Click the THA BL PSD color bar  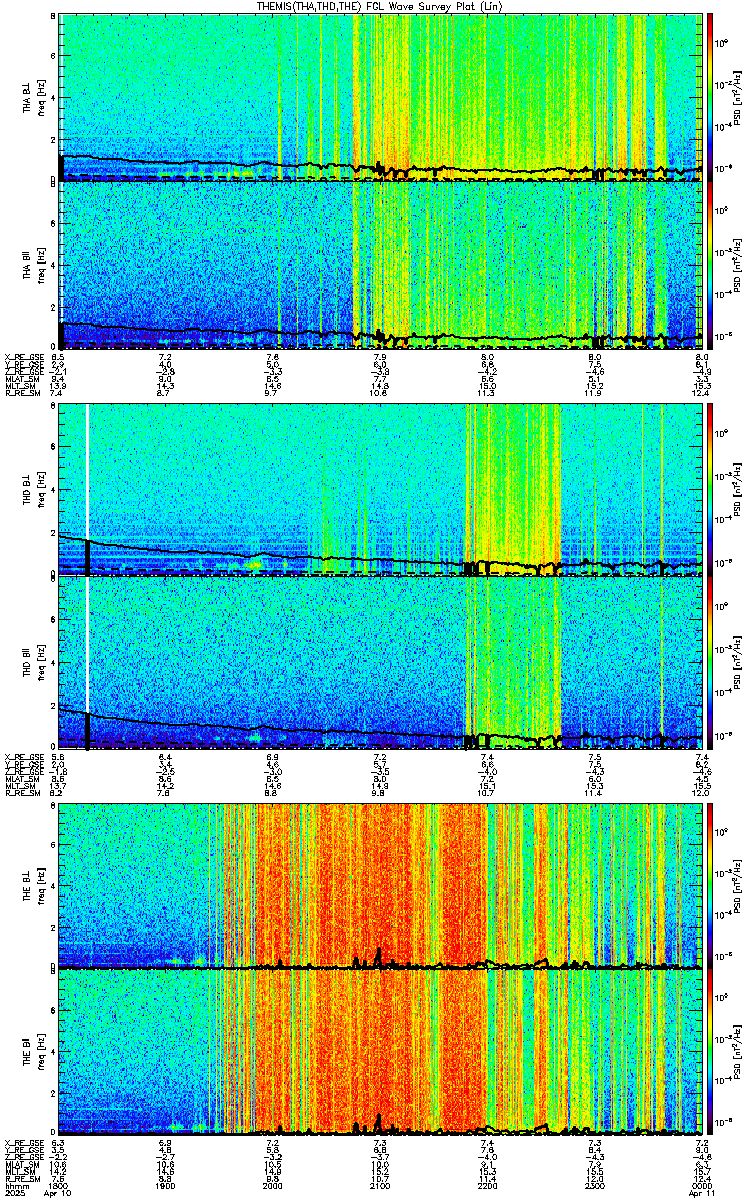(x=710, y=97)
